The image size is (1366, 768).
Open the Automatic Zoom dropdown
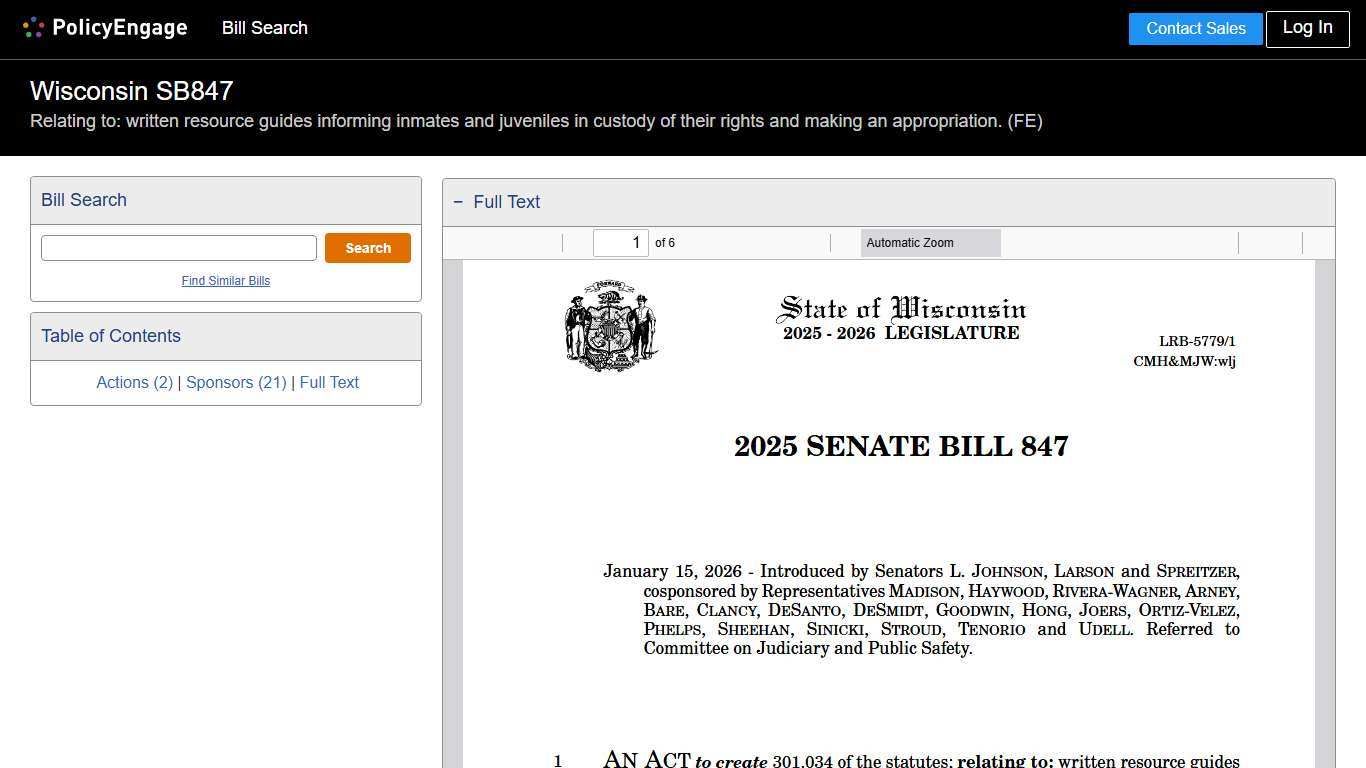[x=930, y=243]
